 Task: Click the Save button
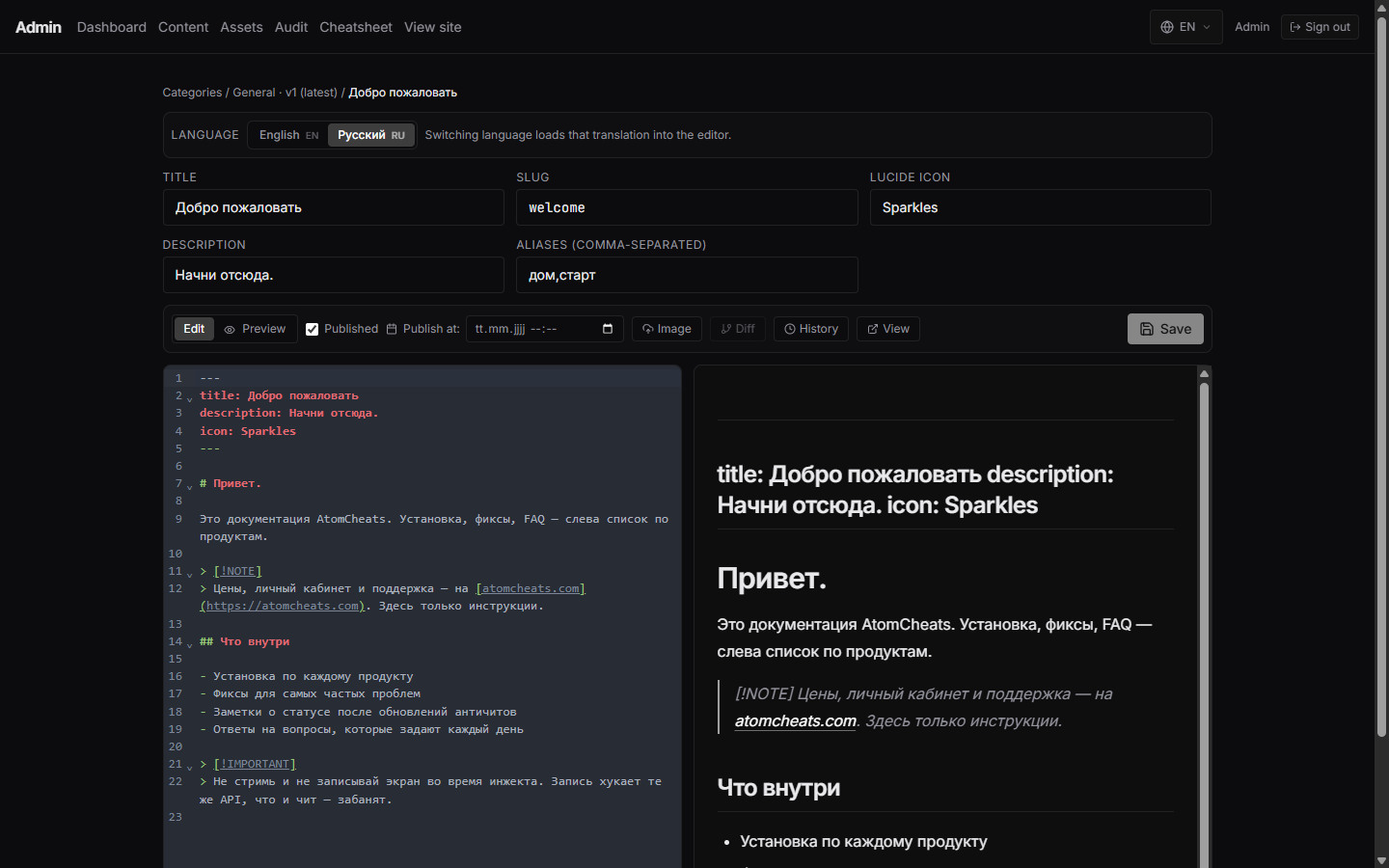(1165, 329)
